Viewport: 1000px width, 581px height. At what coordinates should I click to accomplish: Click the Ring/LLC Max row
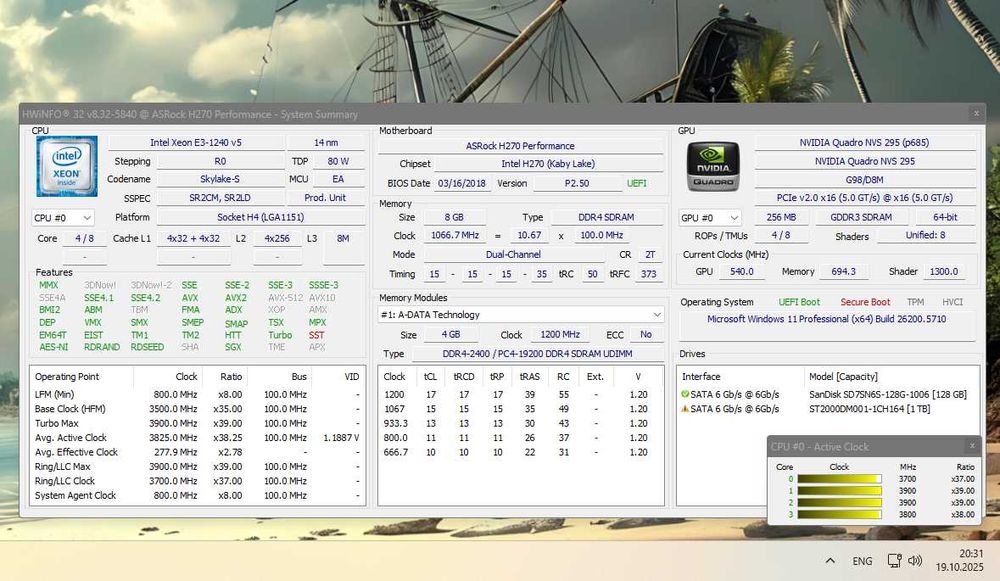197,467
